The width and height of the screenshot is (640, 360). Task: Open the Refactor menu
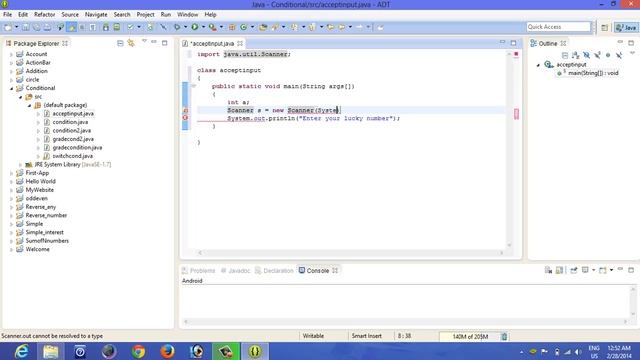point(44,14)
